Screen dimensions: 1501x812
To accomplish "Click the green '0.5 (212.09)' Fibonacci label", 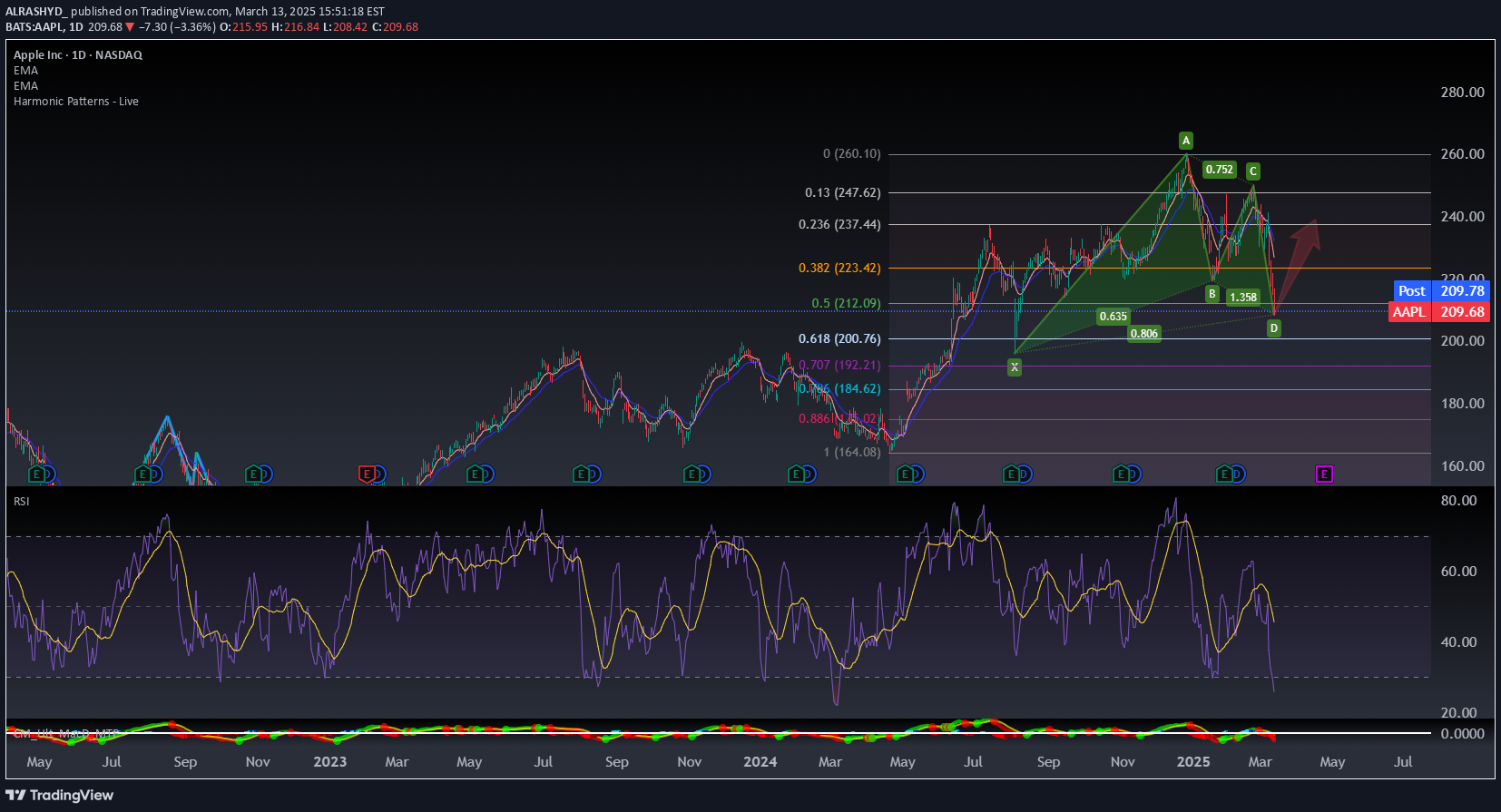I will pos(846,303).
